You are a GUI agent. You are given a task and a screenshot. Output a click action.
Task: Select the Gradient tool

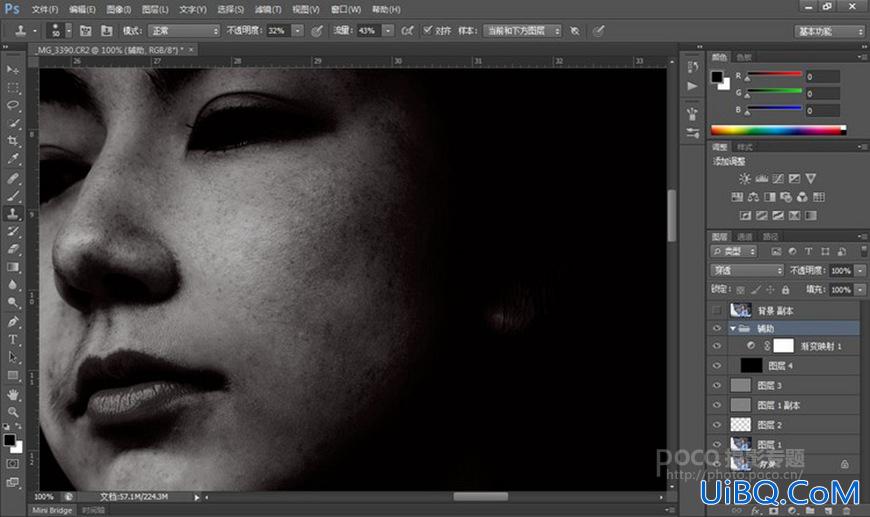click(12, 267)
